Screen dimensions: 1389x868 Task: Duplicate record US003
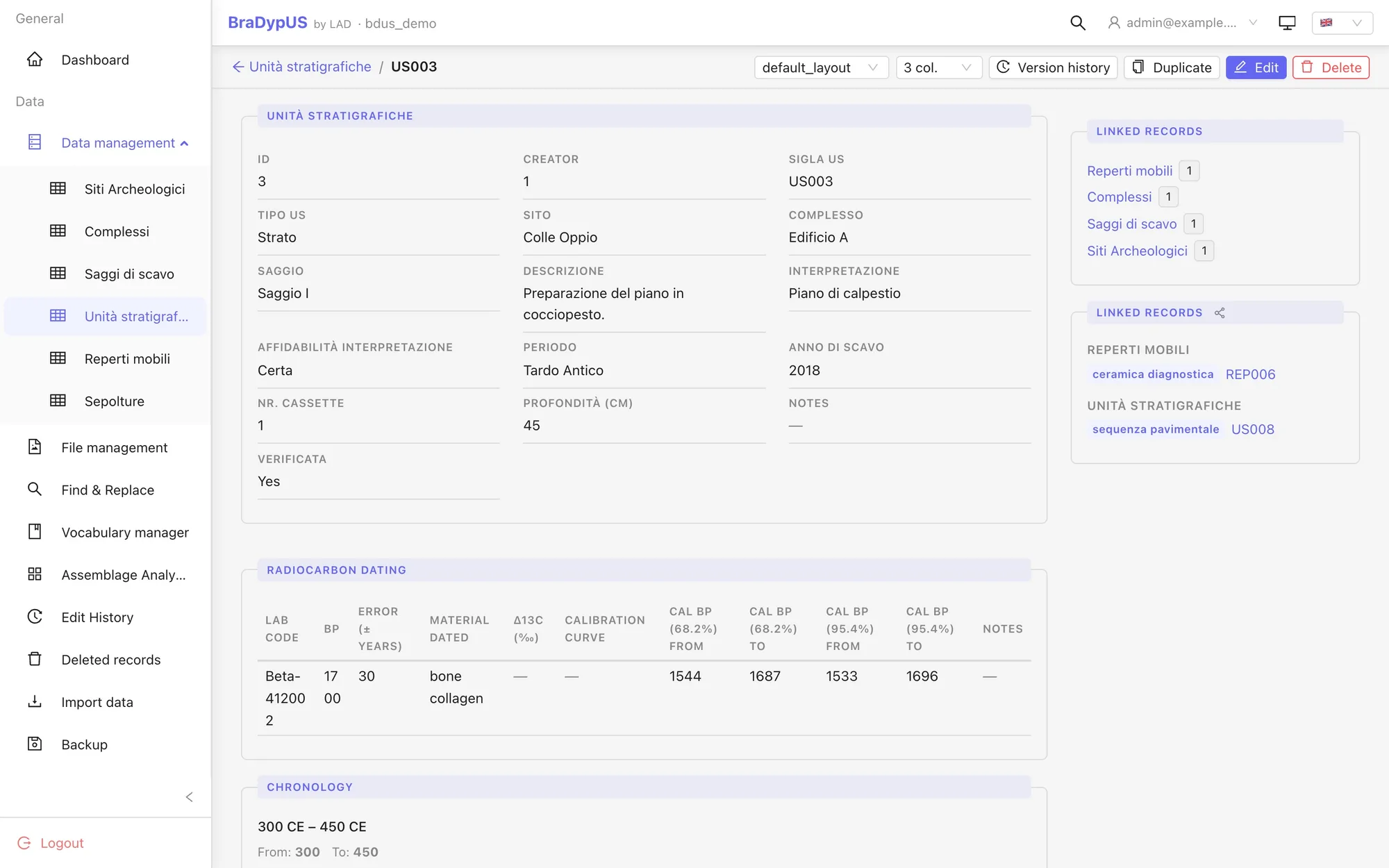pos(1172,67)
